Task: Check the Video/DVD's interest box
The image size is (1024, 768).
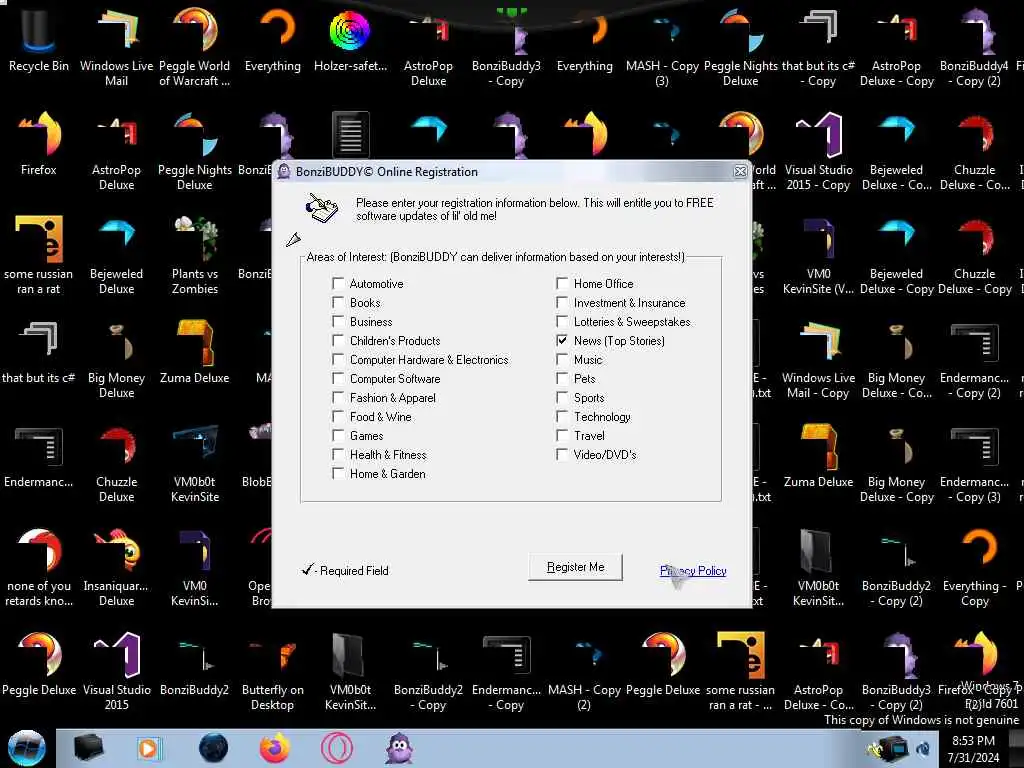Action: (x=562, y=455)
